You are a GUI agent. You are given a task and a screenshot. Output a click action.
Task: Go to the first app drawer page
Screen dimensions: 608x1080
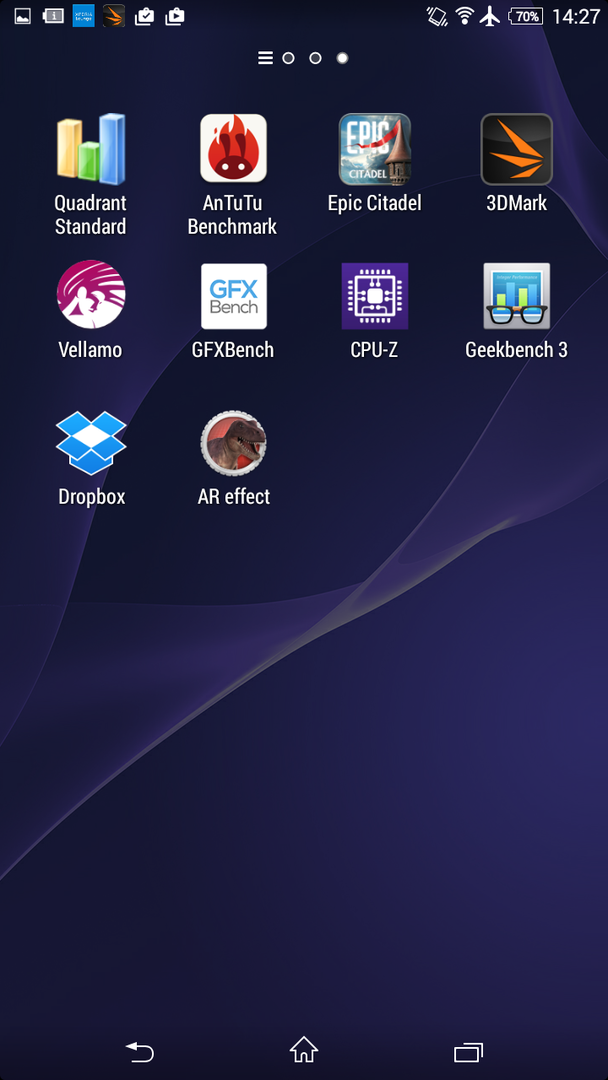pos(289,59)
